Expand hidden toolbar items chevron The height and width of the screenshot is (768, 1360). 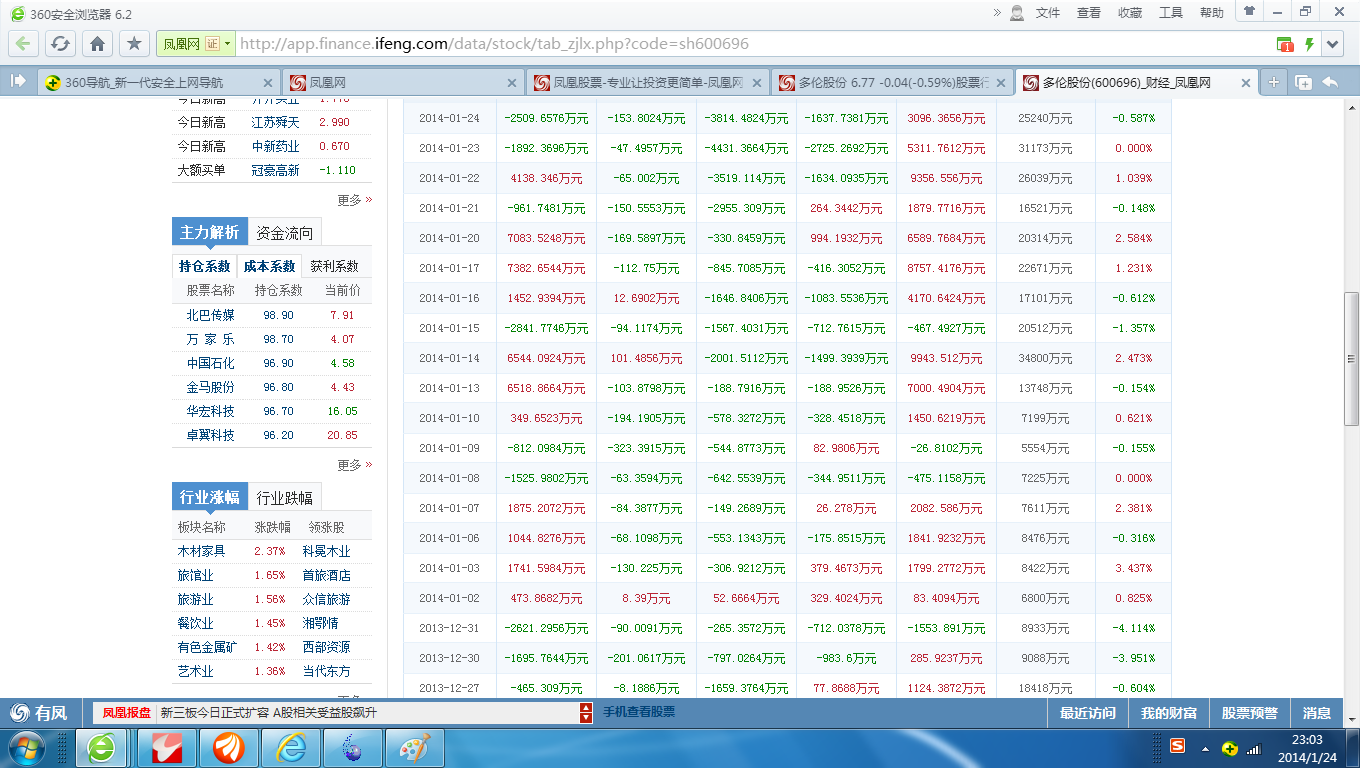tap(997, 13)
